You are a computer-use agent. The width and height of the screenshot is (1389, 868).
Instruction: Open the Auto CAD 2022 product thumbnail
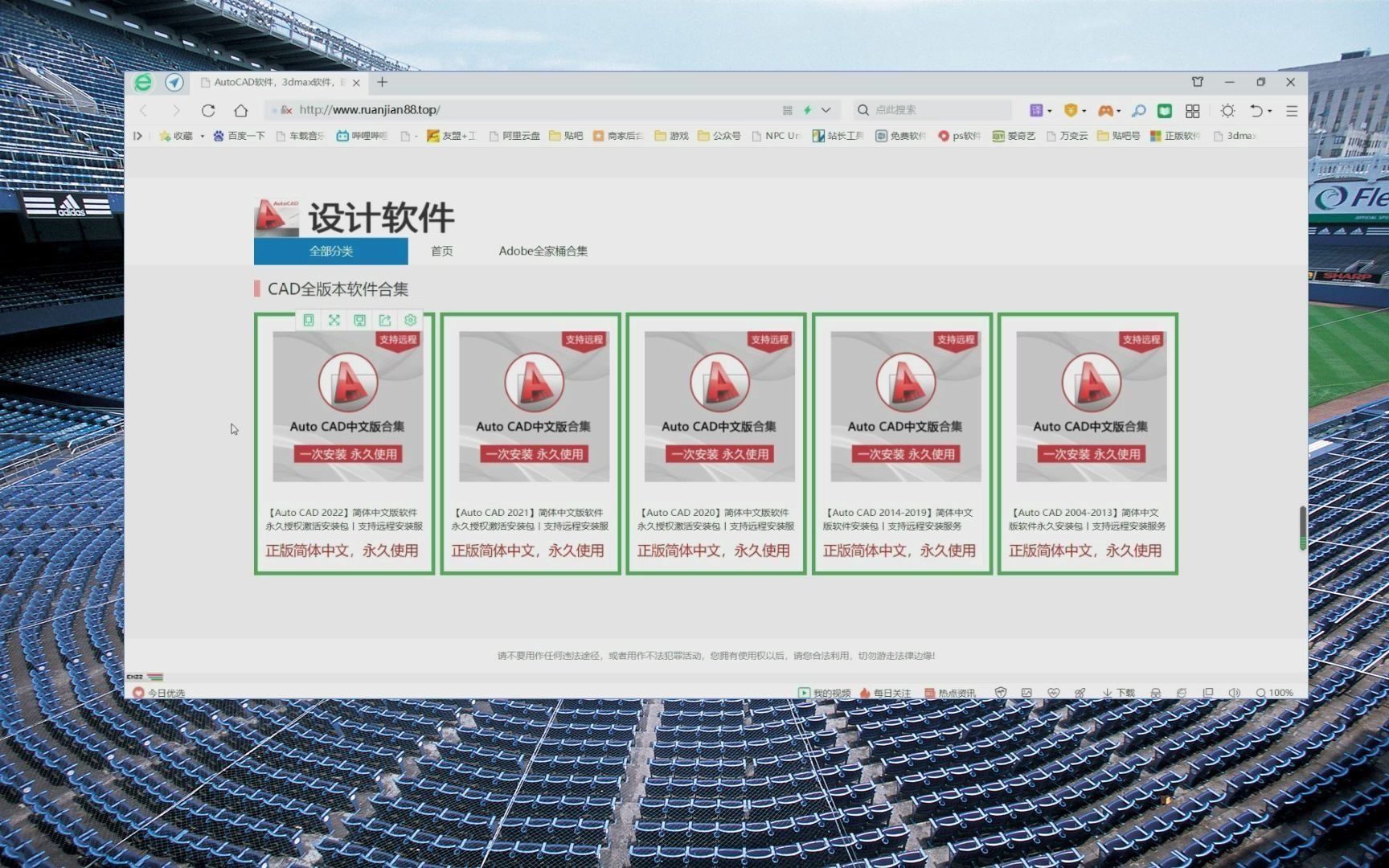click(x=348, y=407)
